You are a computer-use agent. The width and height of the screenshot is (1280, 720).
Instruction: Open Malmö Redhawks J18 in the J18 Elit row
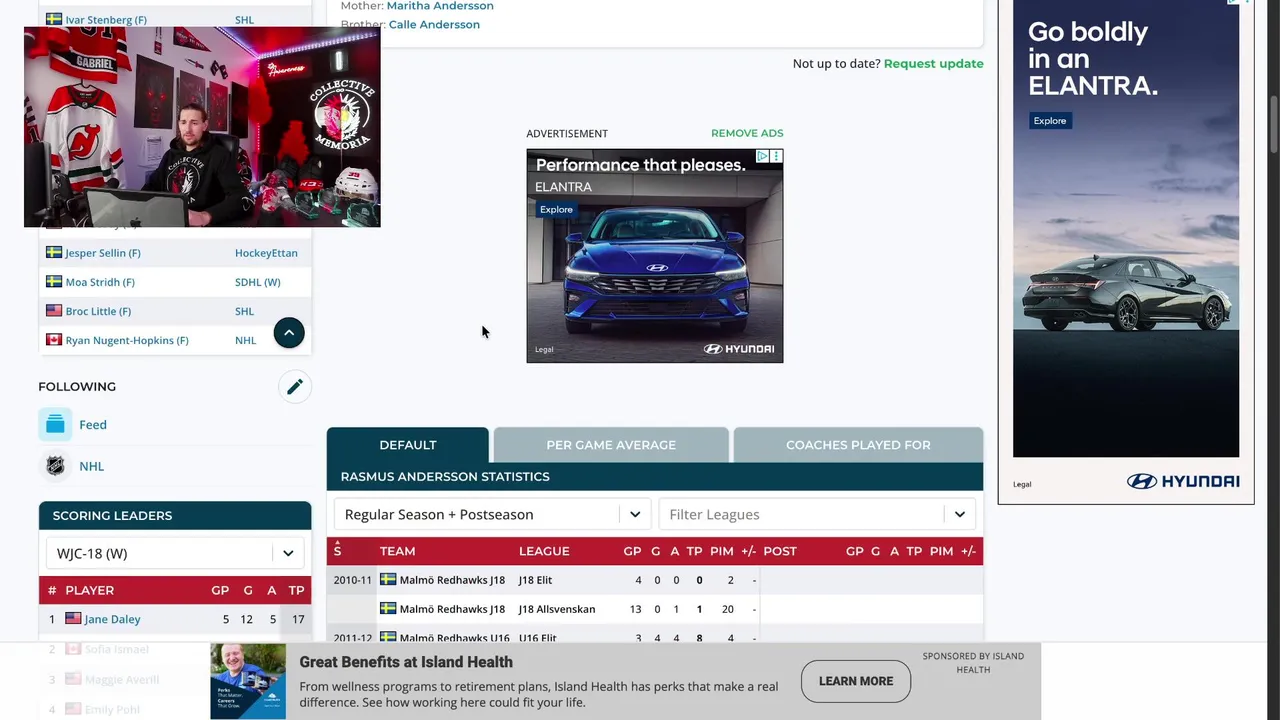click(452, 580)
